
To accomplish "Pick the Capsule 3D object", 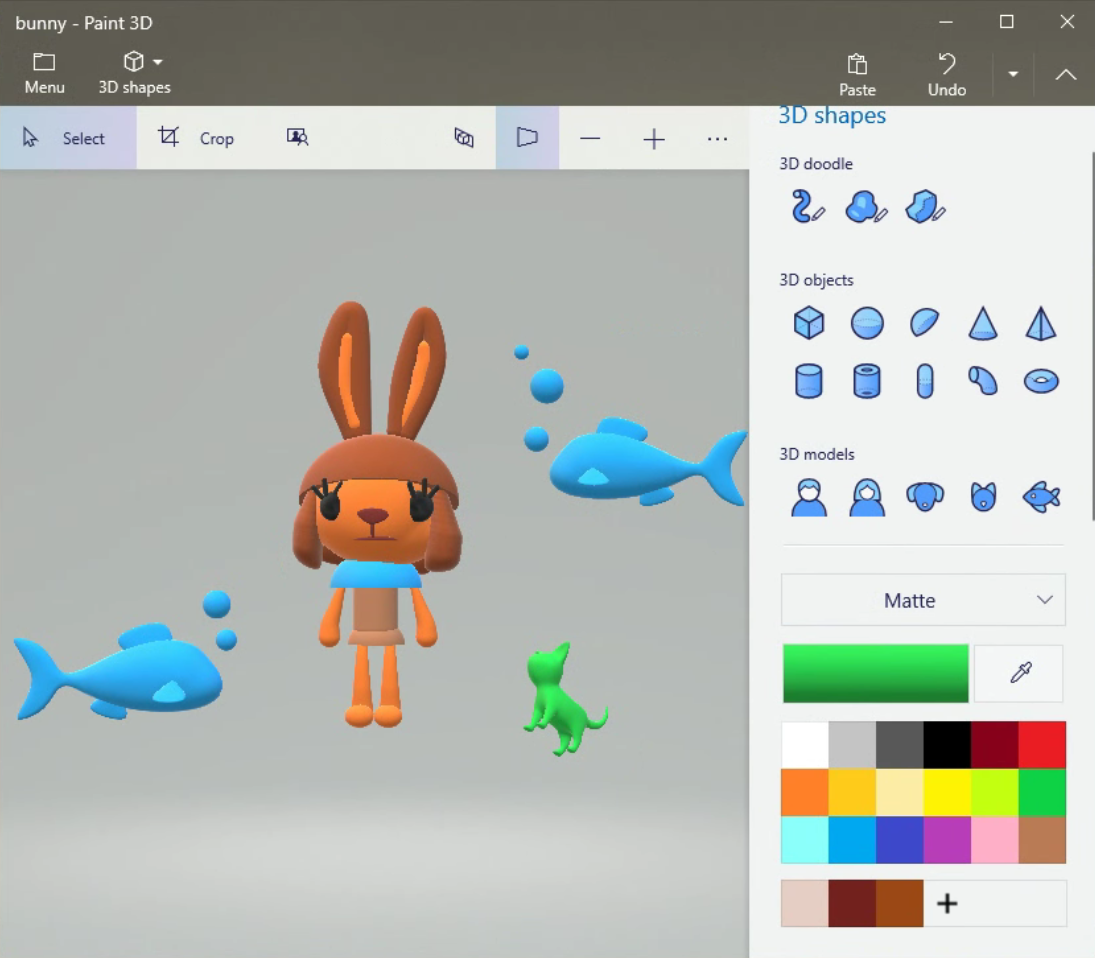I will click(x=925, y=381).
